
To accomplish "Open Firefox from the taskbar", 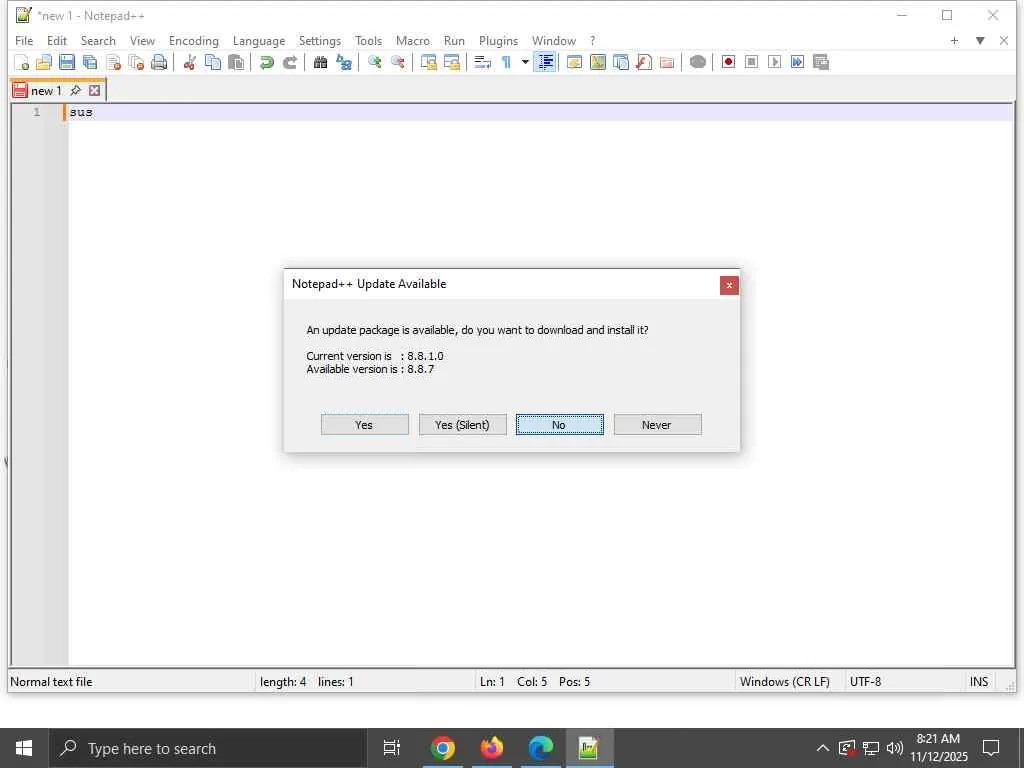I will click(492, 748).
